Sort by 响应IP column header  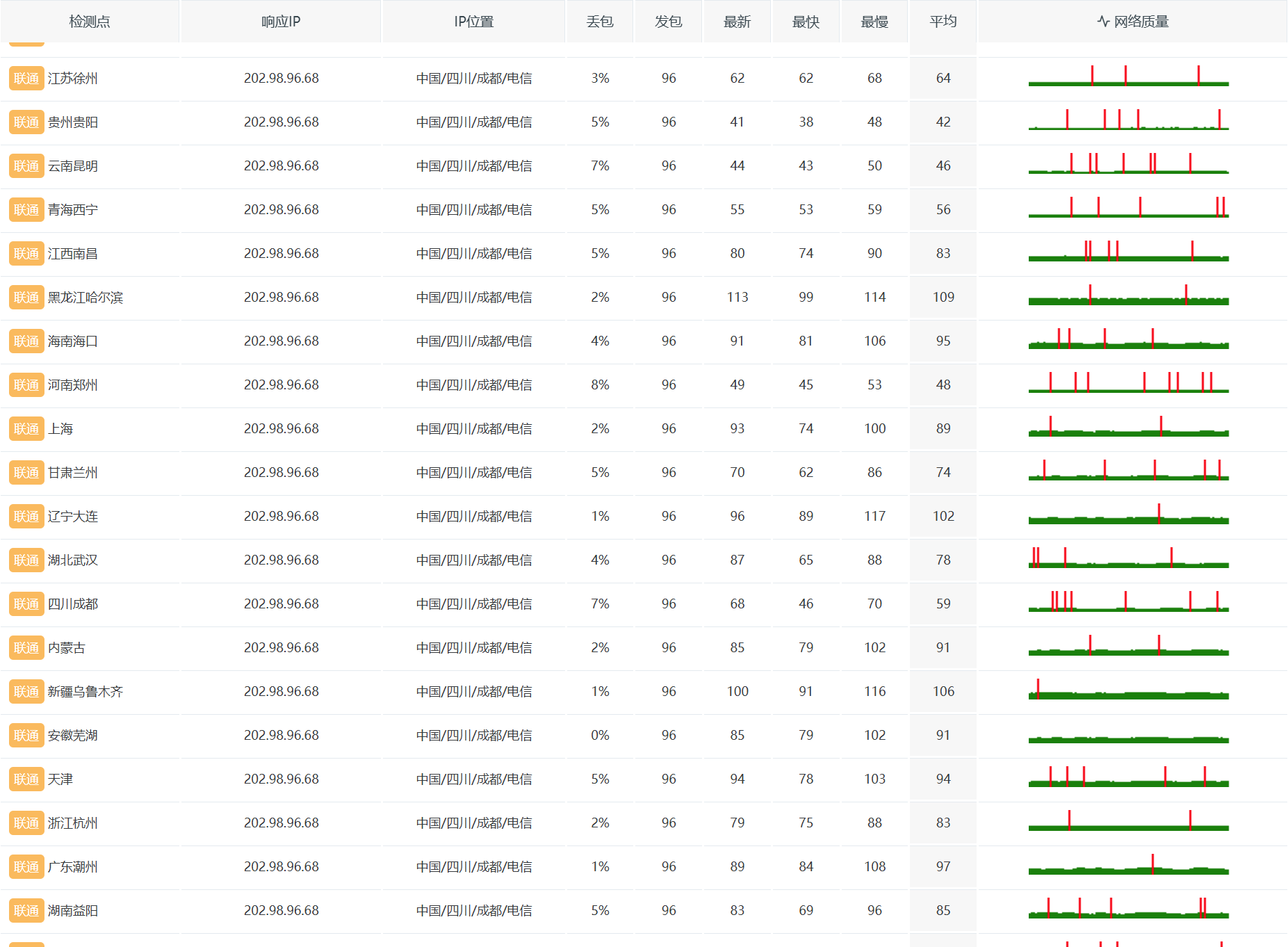[281, 22]
